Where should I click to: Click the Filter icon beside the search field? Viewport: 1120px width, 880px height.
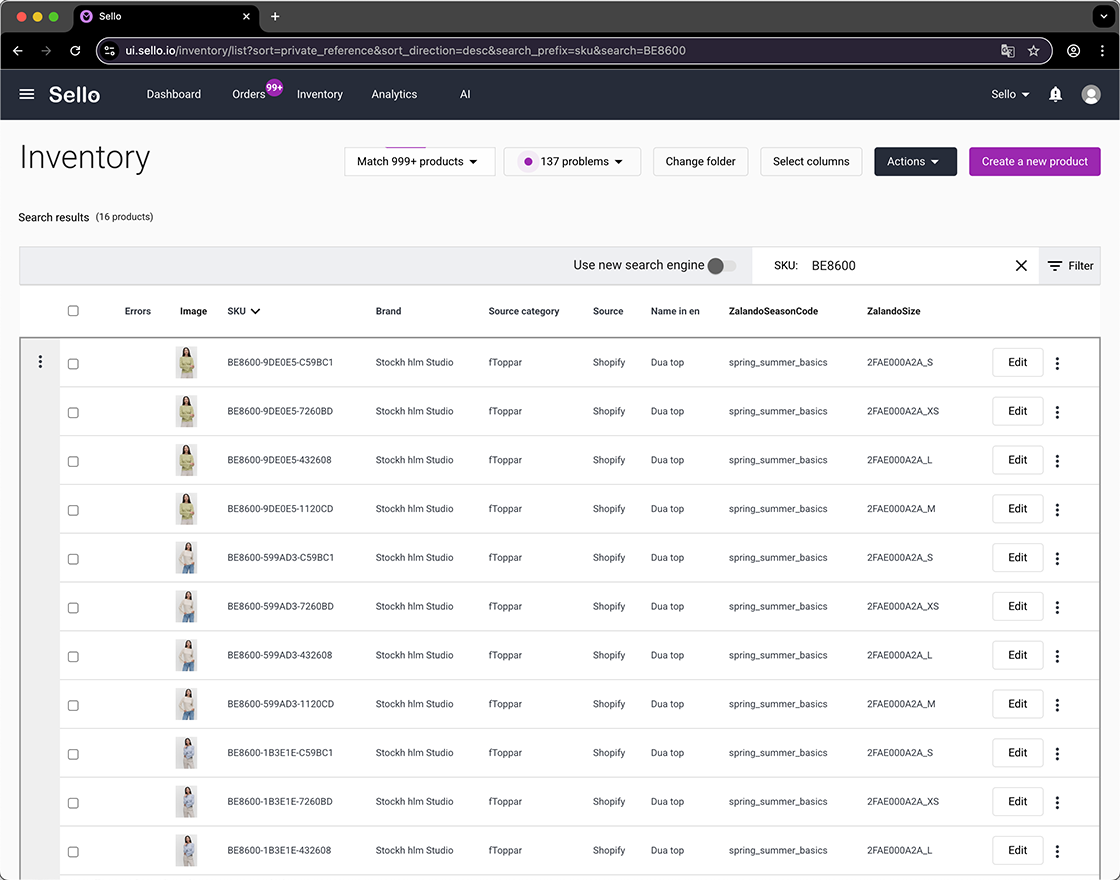[1070, 266]
